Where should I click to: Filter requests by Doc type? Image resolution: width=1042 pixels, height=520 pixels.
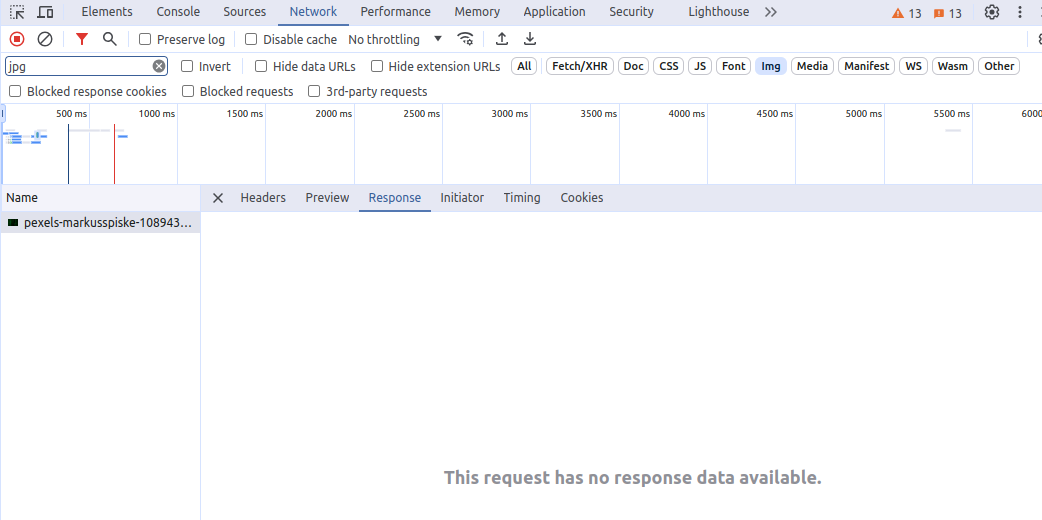pos(633,66)
